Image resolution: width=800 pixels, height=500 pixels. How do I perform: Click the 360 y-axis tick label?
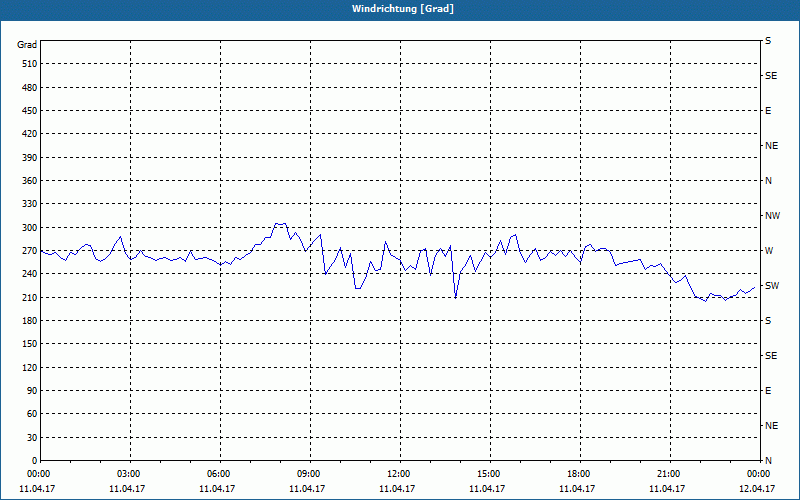30,181
